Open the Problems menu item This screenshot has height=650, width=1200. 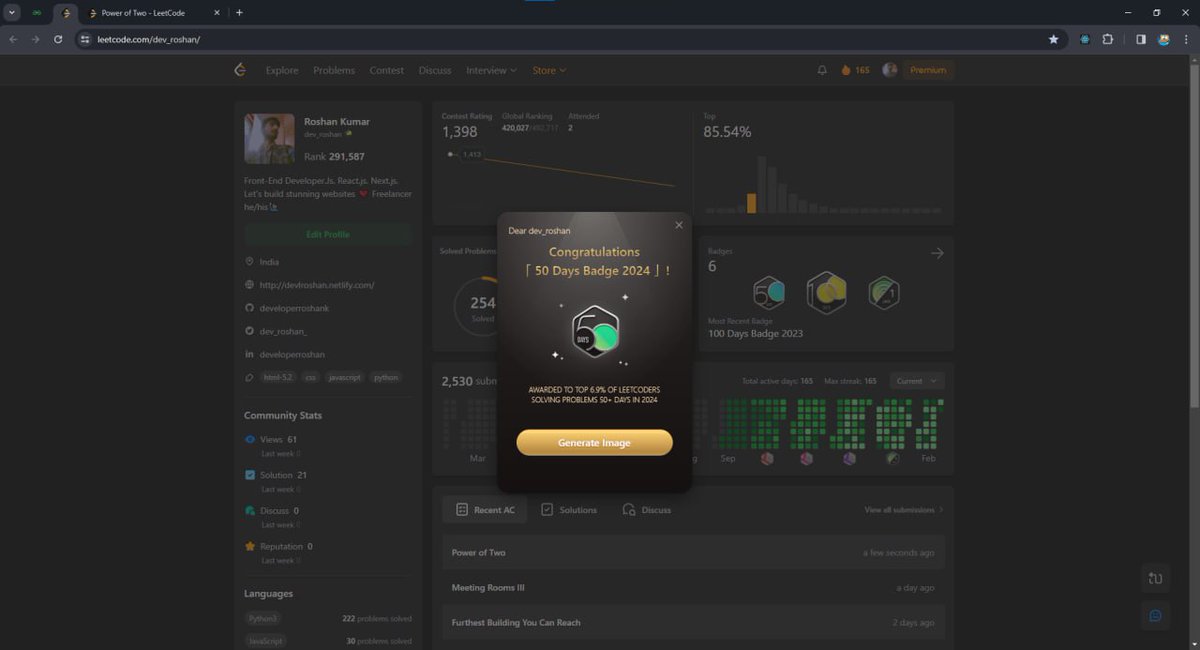tap(334, 70)
